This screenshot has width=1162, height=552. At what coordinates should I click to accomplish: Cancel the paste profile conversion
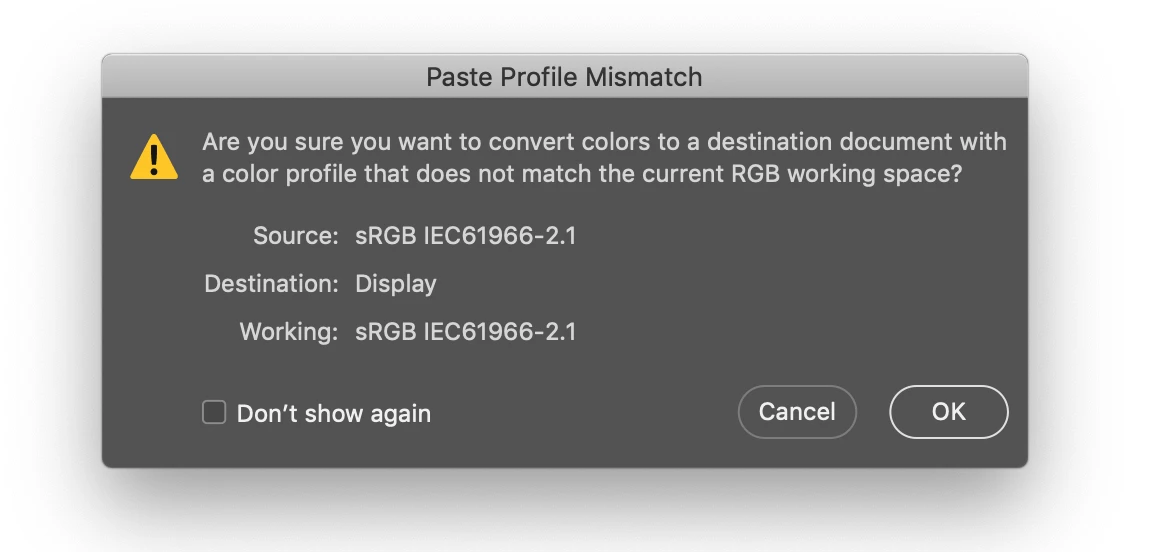pyautogui.click(x=797, y=412)
